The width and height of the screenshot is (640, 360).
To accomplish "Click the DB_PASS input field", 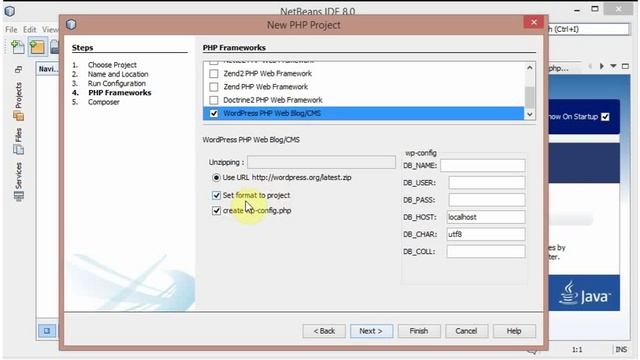I will click(487, 200).
